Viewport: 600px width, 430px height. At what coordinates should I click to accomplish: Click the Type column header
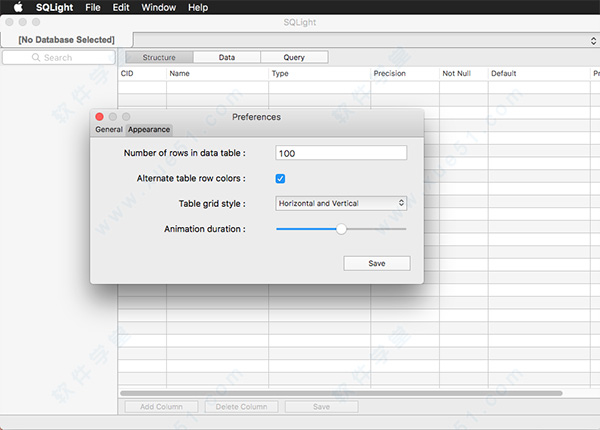click(320, 73)
